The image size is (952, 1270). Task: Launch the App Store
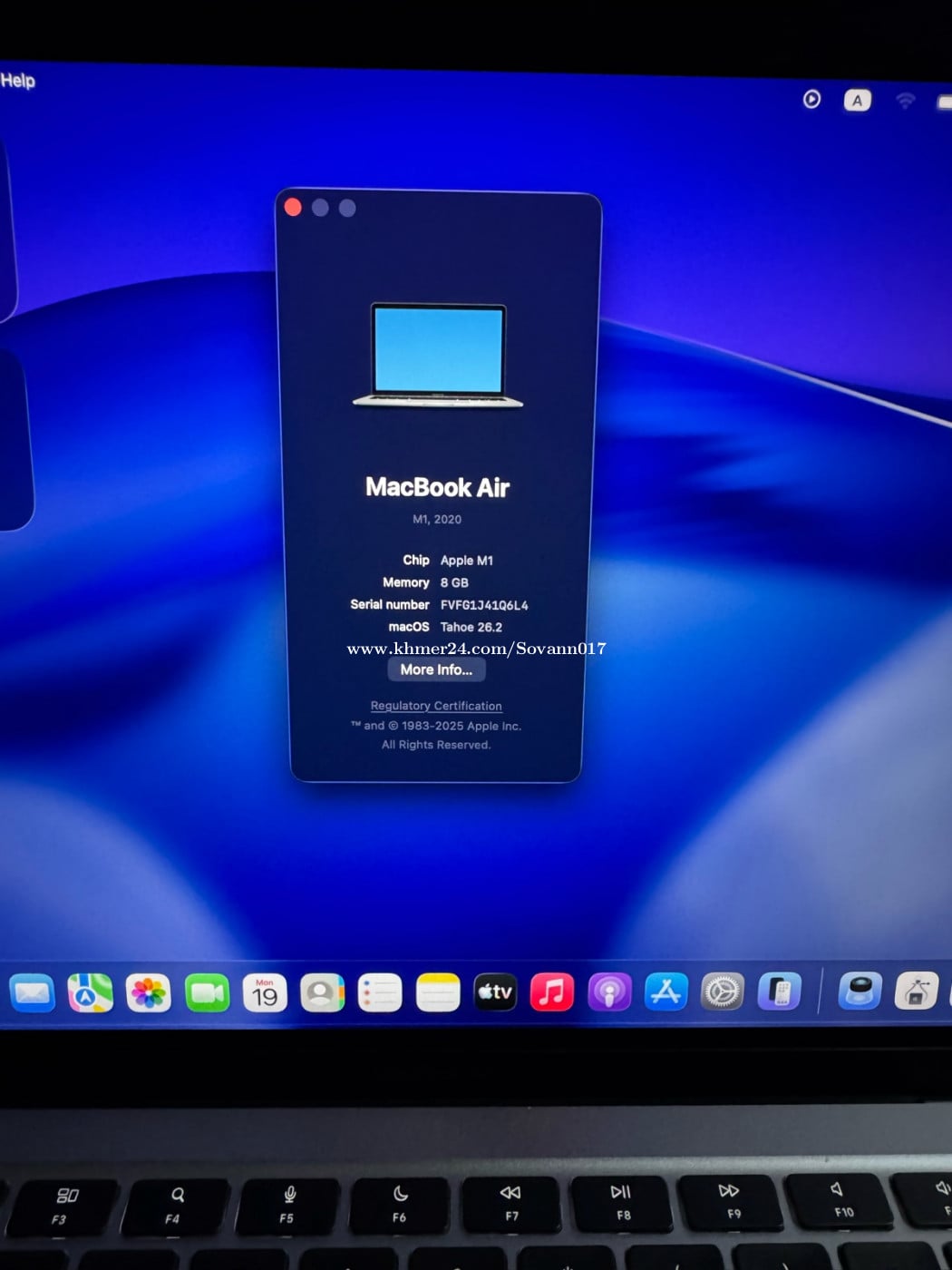[x=666, y=992]
